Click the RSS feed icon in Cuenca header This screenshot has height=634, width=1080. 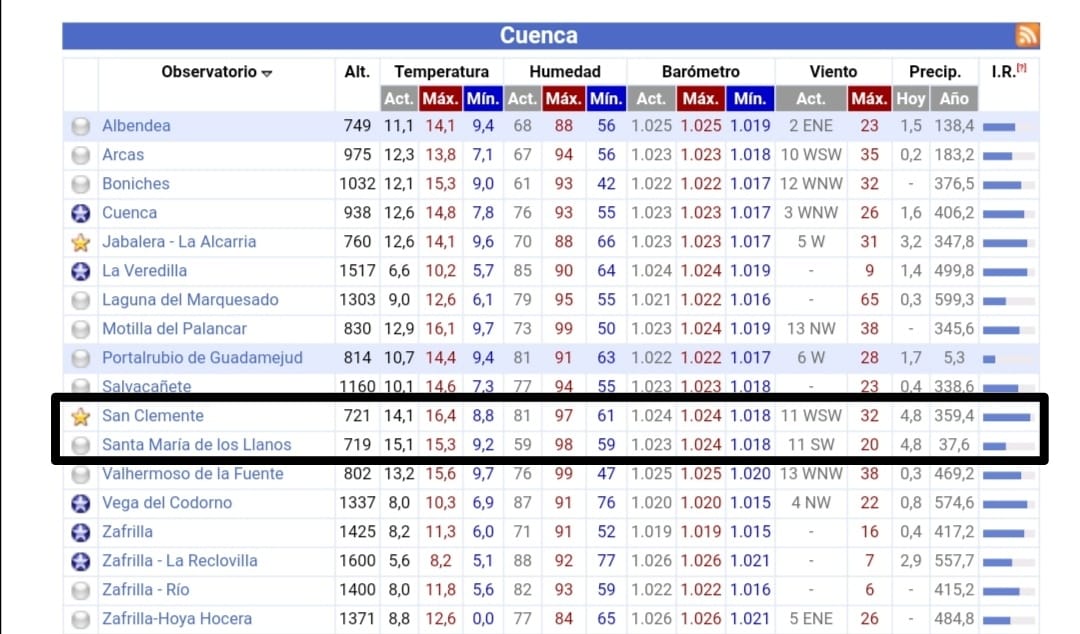click(x=1026, y=35)
